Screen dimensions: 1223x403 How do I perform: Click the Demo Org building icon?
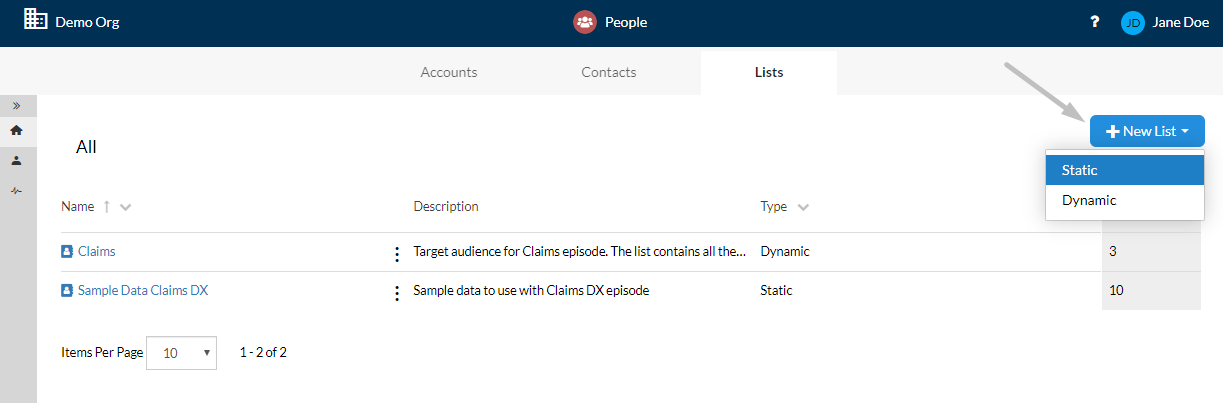coord(35,19)
